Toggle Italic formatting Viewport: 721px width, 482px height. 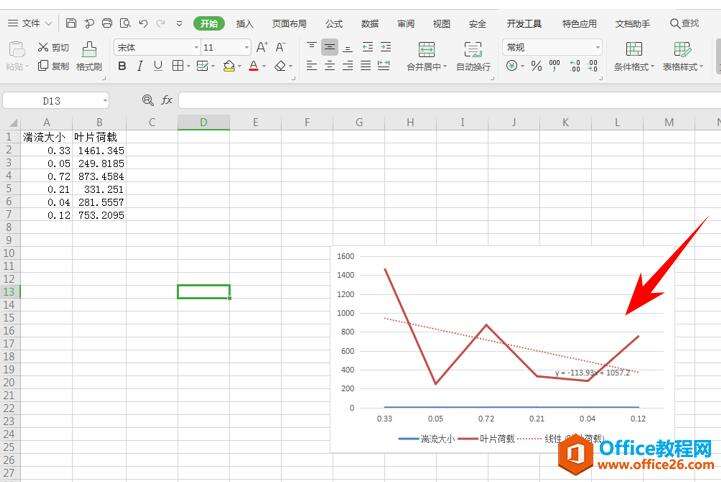[140, 66]
